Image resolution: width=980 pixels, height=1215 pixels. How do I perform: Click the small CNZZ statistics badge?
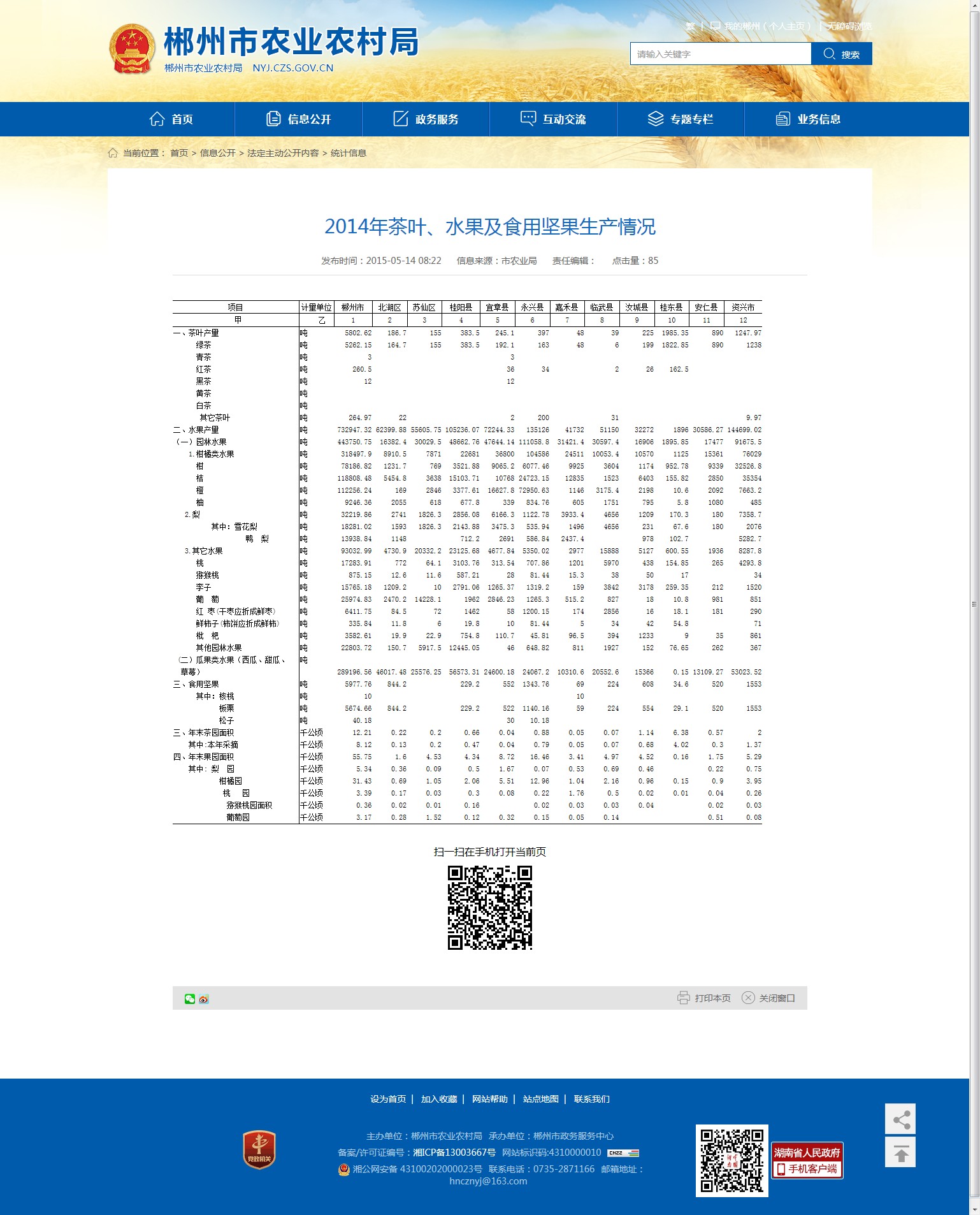click(x=623, y=1153)
